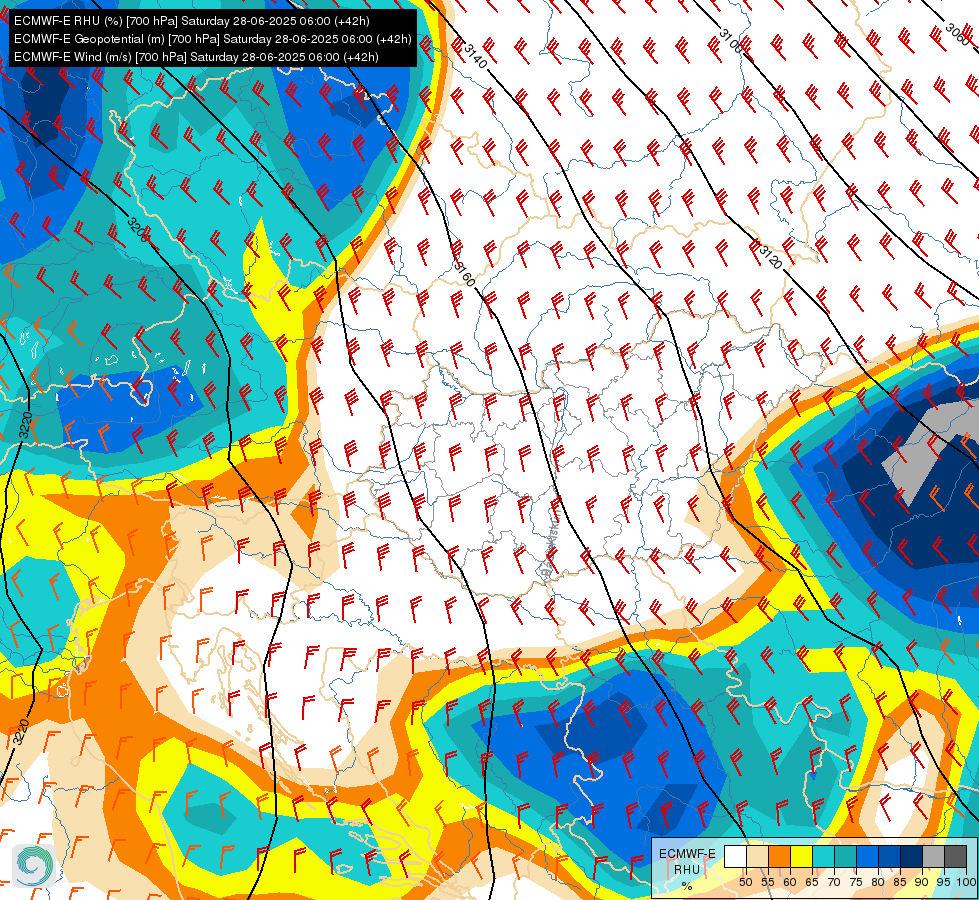The height and width of the screenshot is (900, 979).
Task: Click the teal 70-75% legend swatch
Action: click(x=845, y=856)
